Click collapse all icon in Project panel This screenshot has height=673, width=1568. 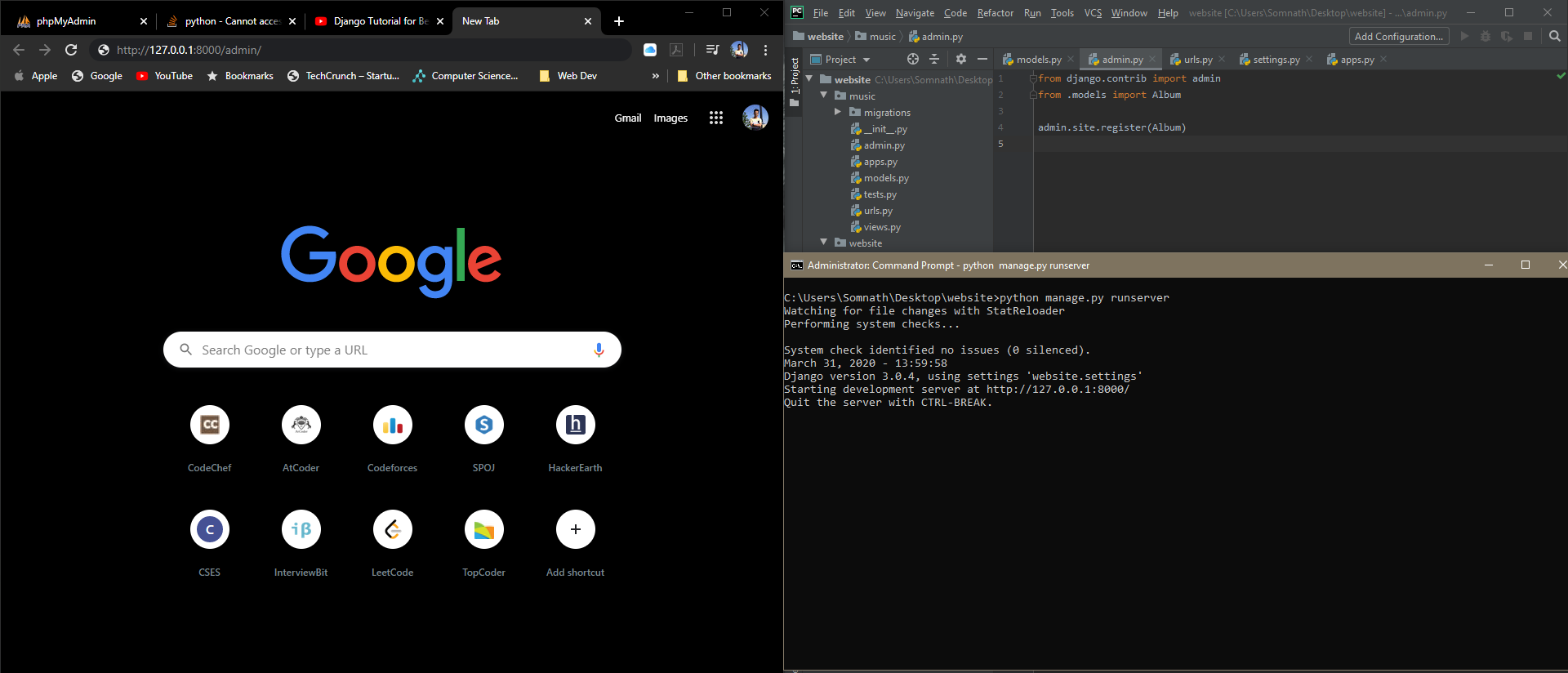point(934,59)
